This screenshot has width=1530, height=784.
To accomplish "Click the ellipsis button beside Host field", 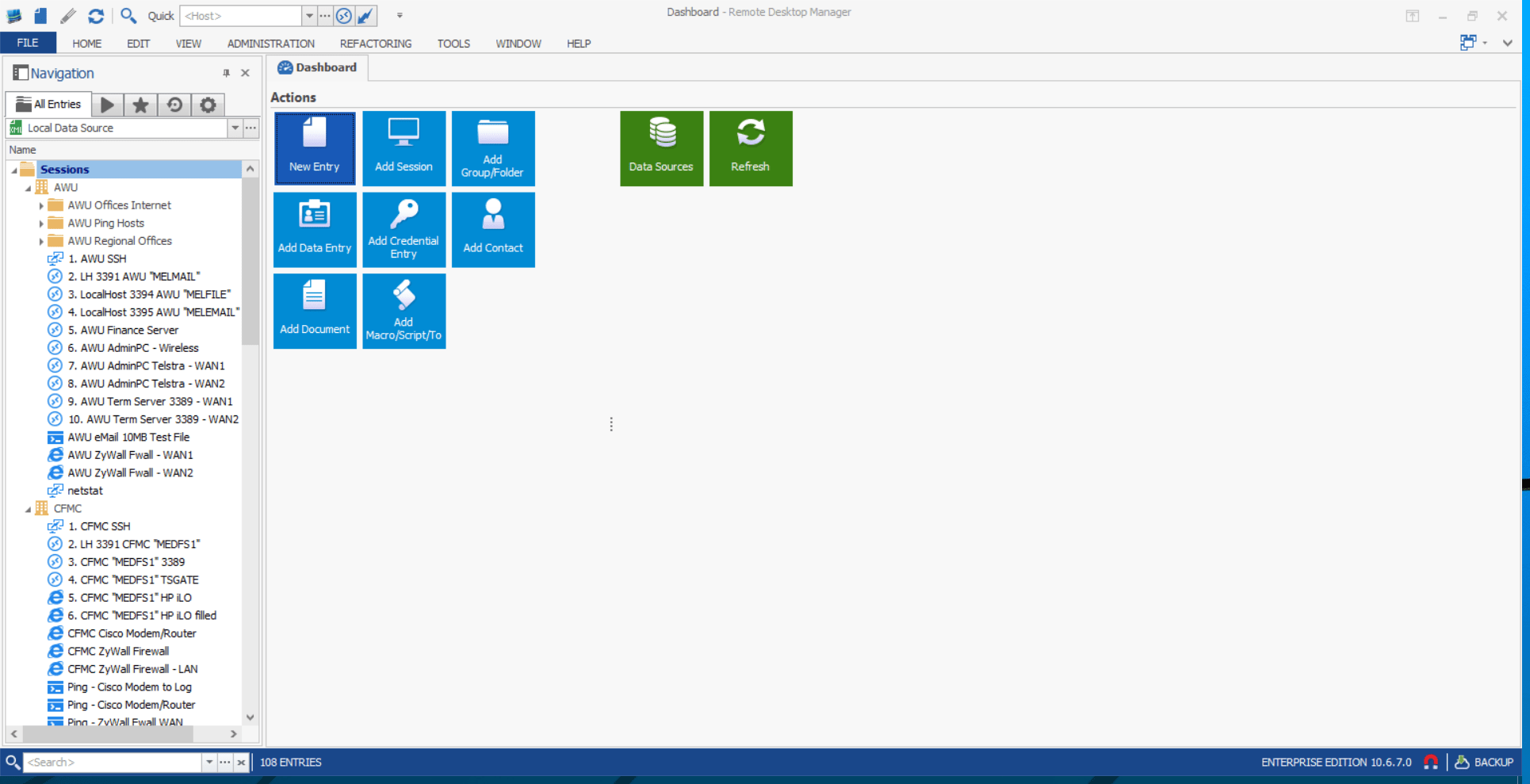I will tap(325, 16).
